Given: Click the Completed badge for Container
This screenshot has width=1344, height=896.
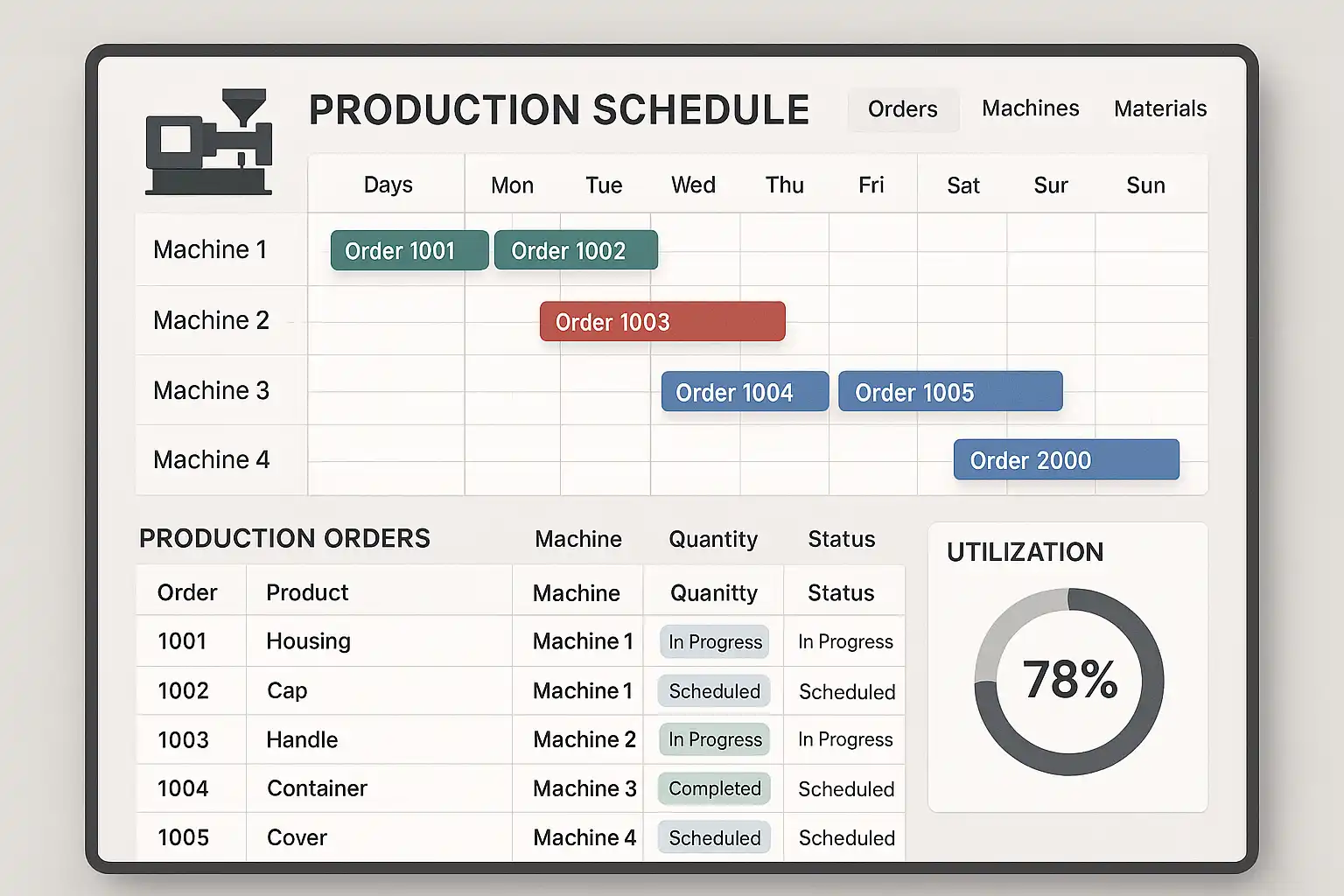Looking at the screenshot, I should pos(714,789).
